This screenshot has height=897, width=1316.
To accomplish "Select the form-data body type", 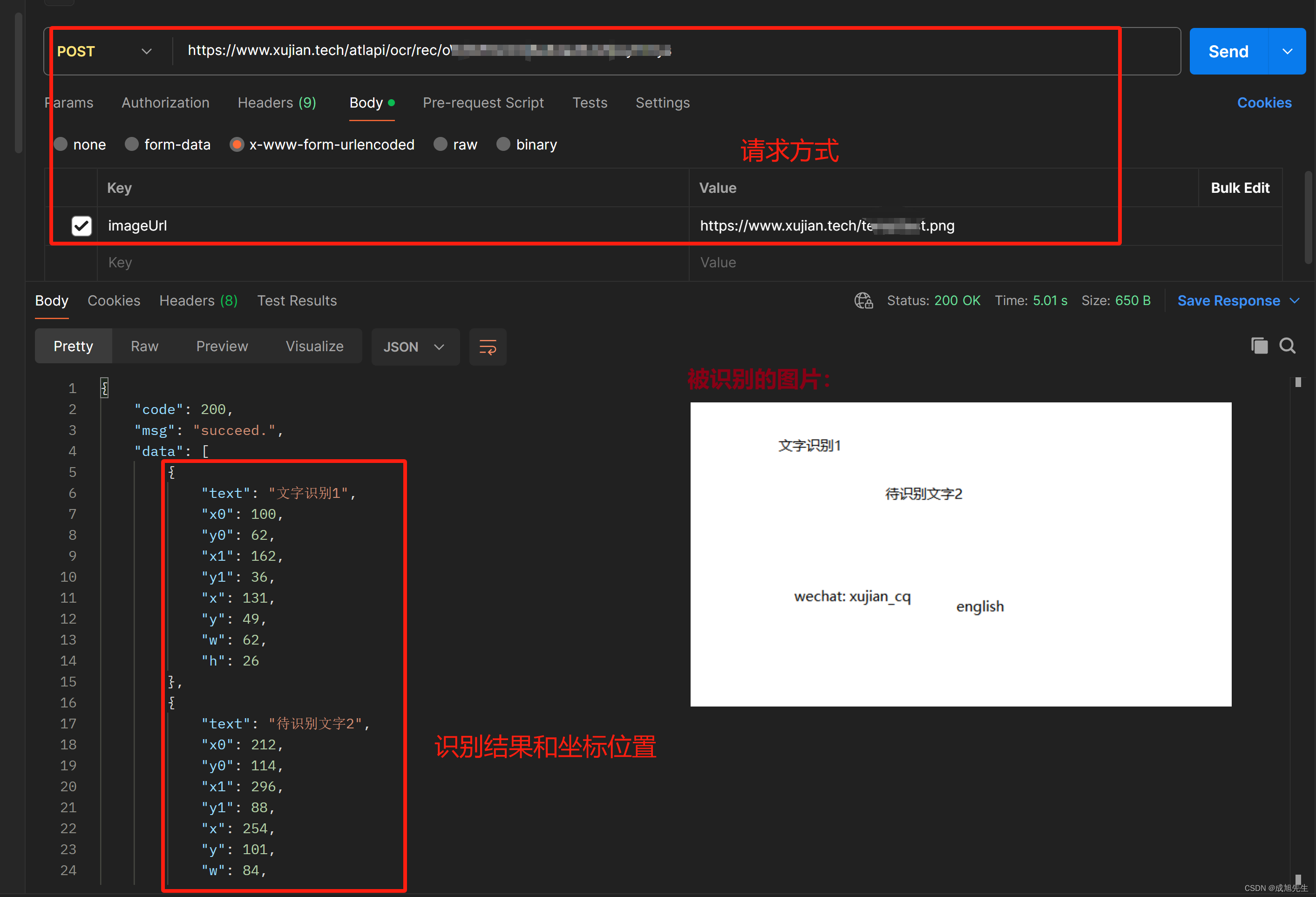I will [131, 144].
